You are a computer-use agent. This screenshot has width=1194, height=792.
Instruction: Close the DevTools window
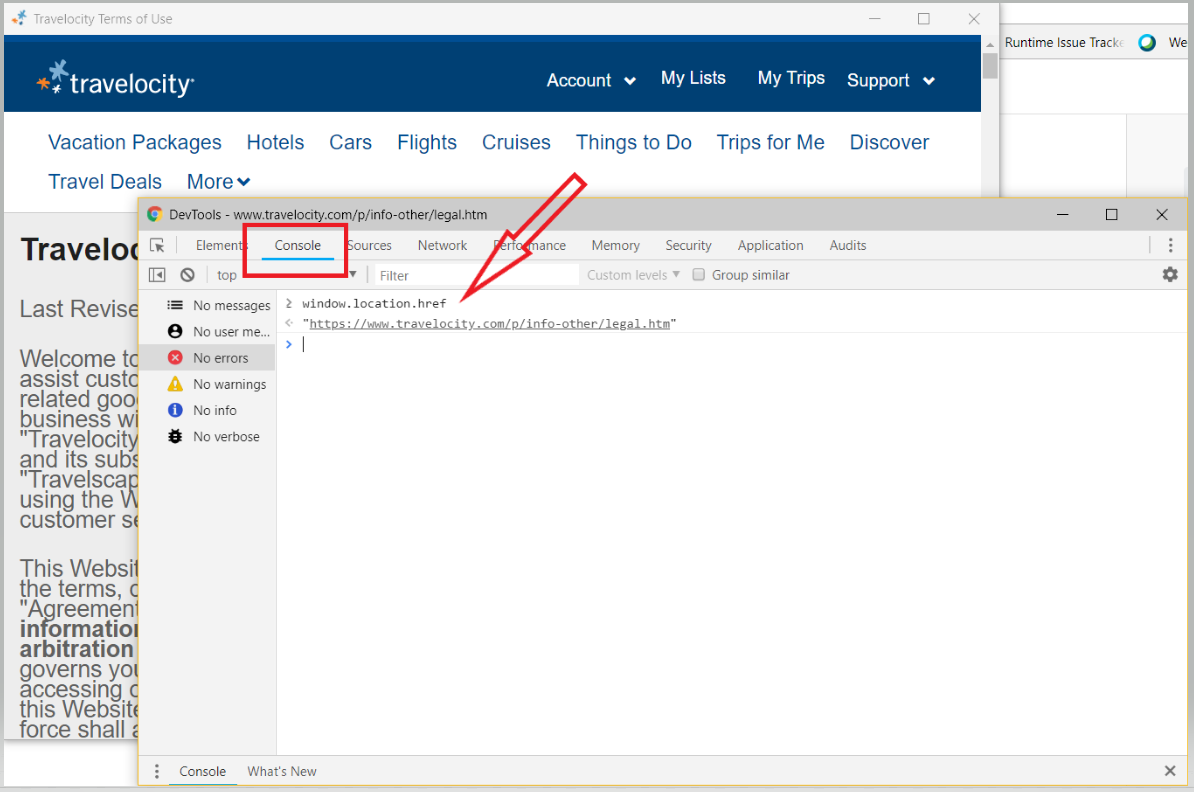pos(1162,215)
